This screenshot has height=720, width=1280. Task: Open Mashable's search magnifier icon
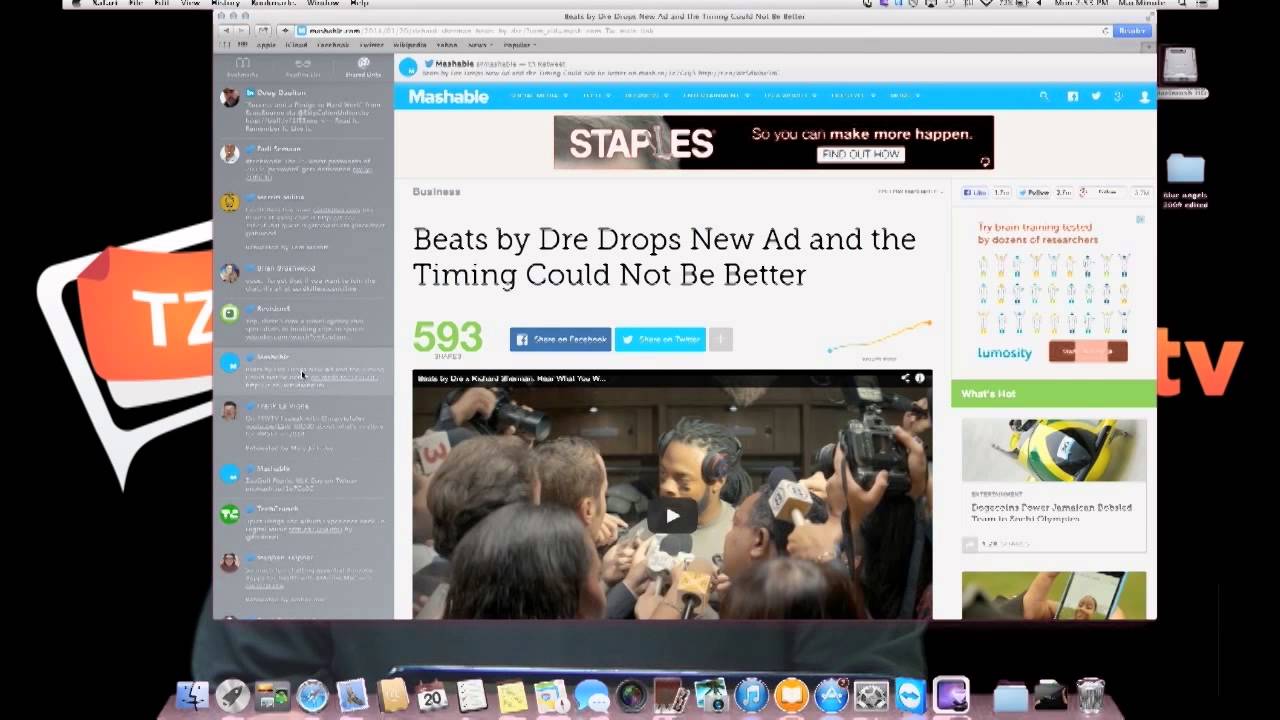coord(1044,96)
